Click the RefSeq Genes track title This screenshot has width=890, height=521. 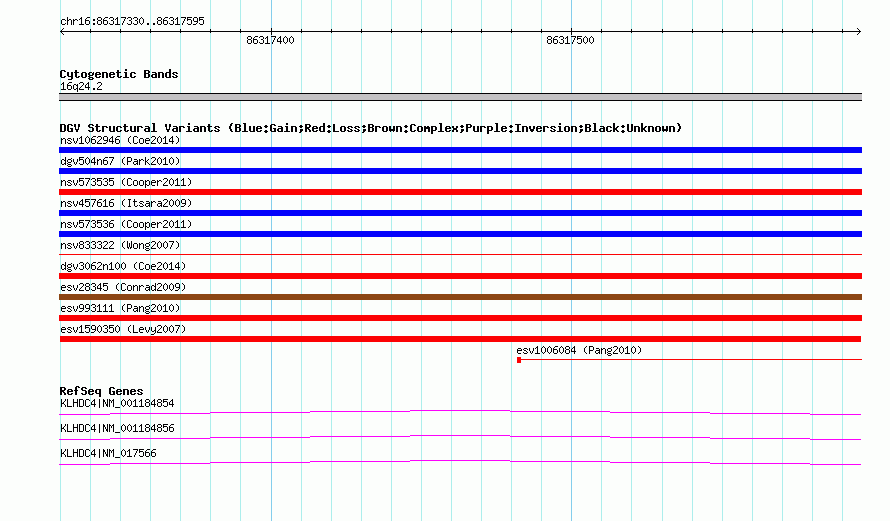[x=101, y=391]
